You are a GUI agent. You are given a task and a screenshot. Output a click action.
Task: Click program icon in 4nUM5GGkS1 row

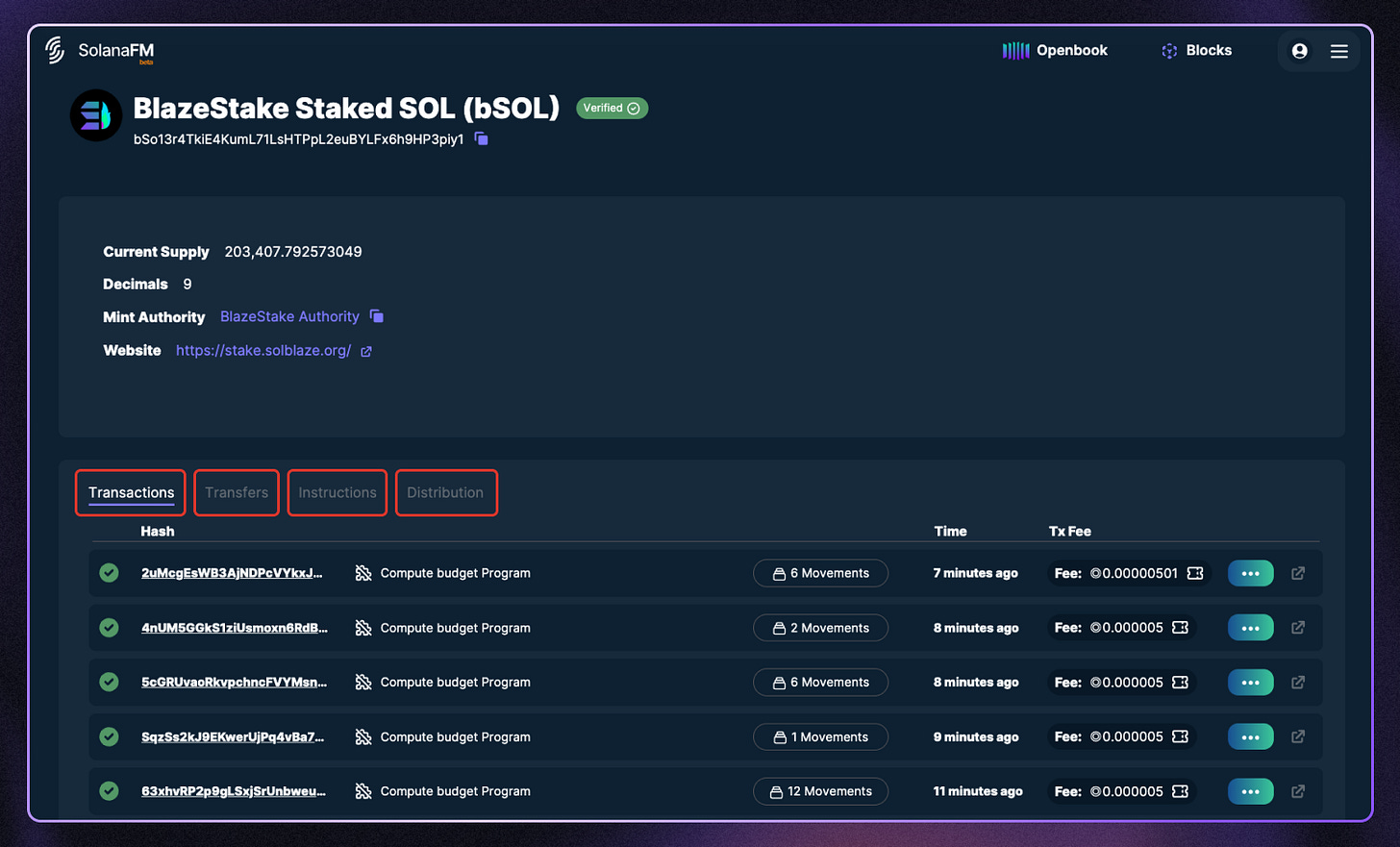pos(363,628)
